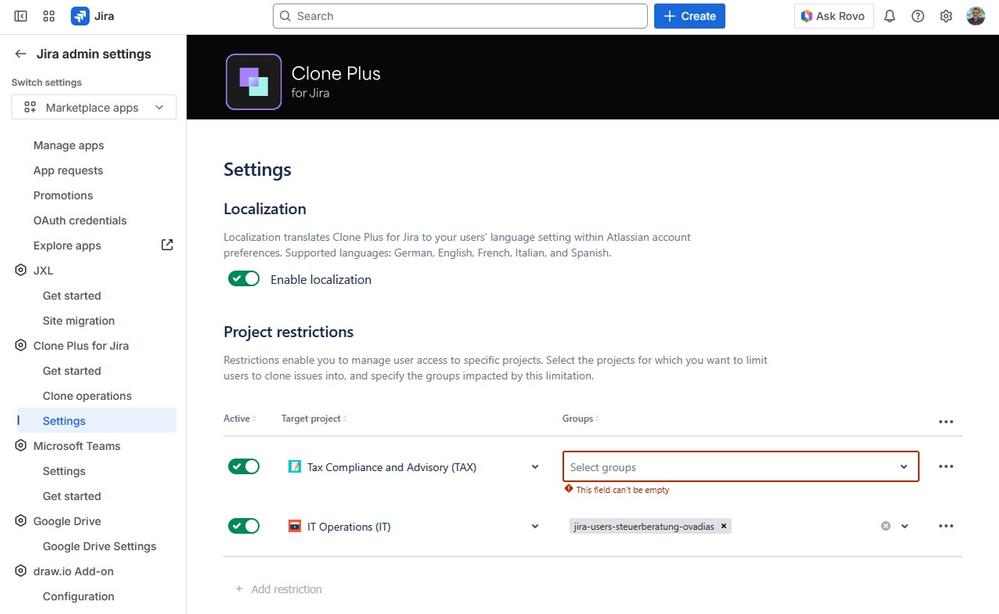This screenshot has width=999, height=614.
Task: Open the Select groups dropdown
Action: click(x=740, y=467)
